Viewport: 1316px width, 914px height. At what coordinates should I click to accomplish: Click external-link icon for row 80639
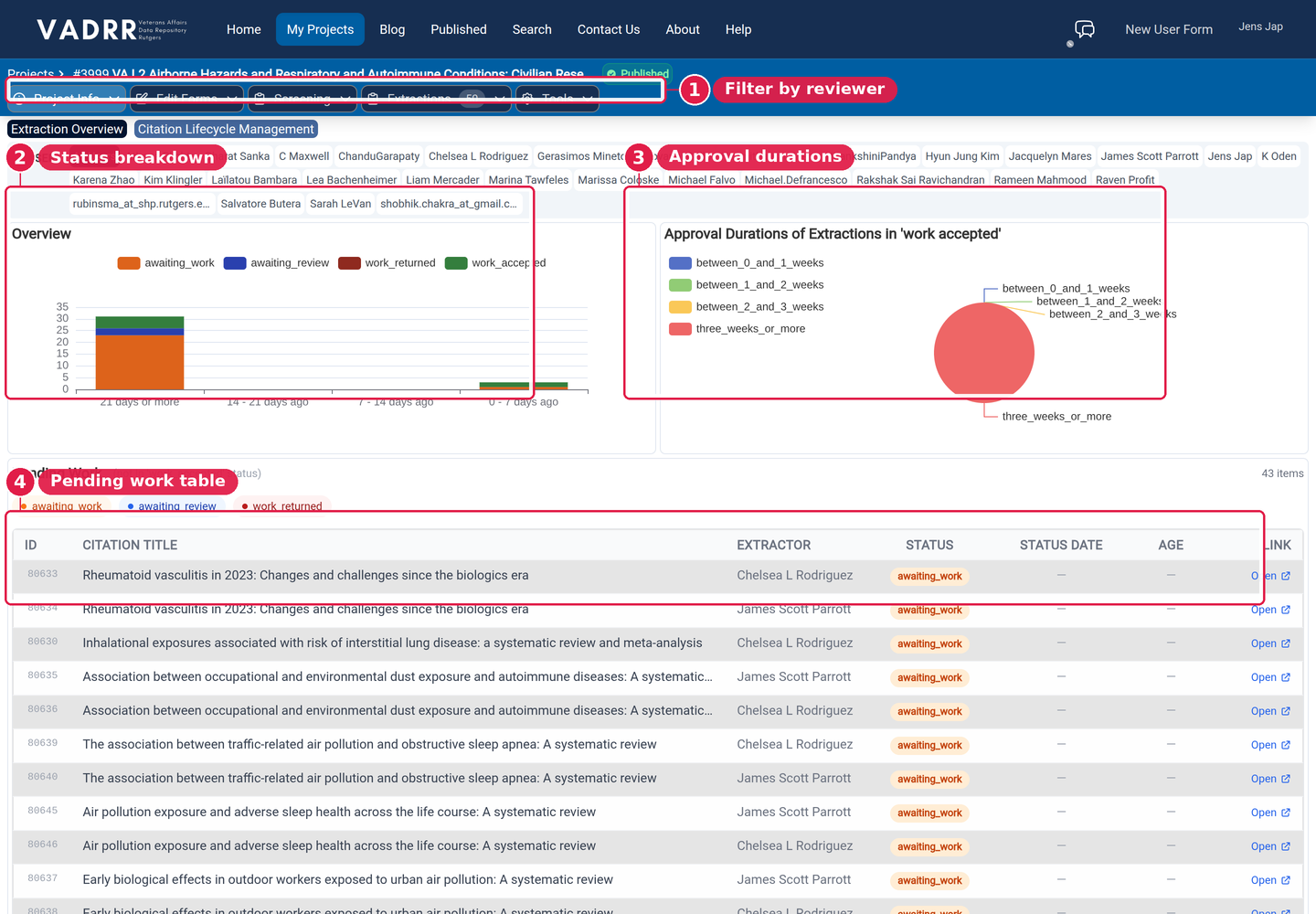coord(1286,745)
